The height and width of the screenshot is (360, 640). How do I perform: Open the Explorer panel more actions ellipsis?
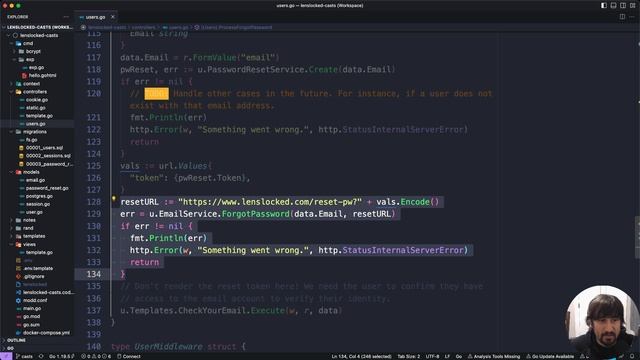(x=66, y=17)
